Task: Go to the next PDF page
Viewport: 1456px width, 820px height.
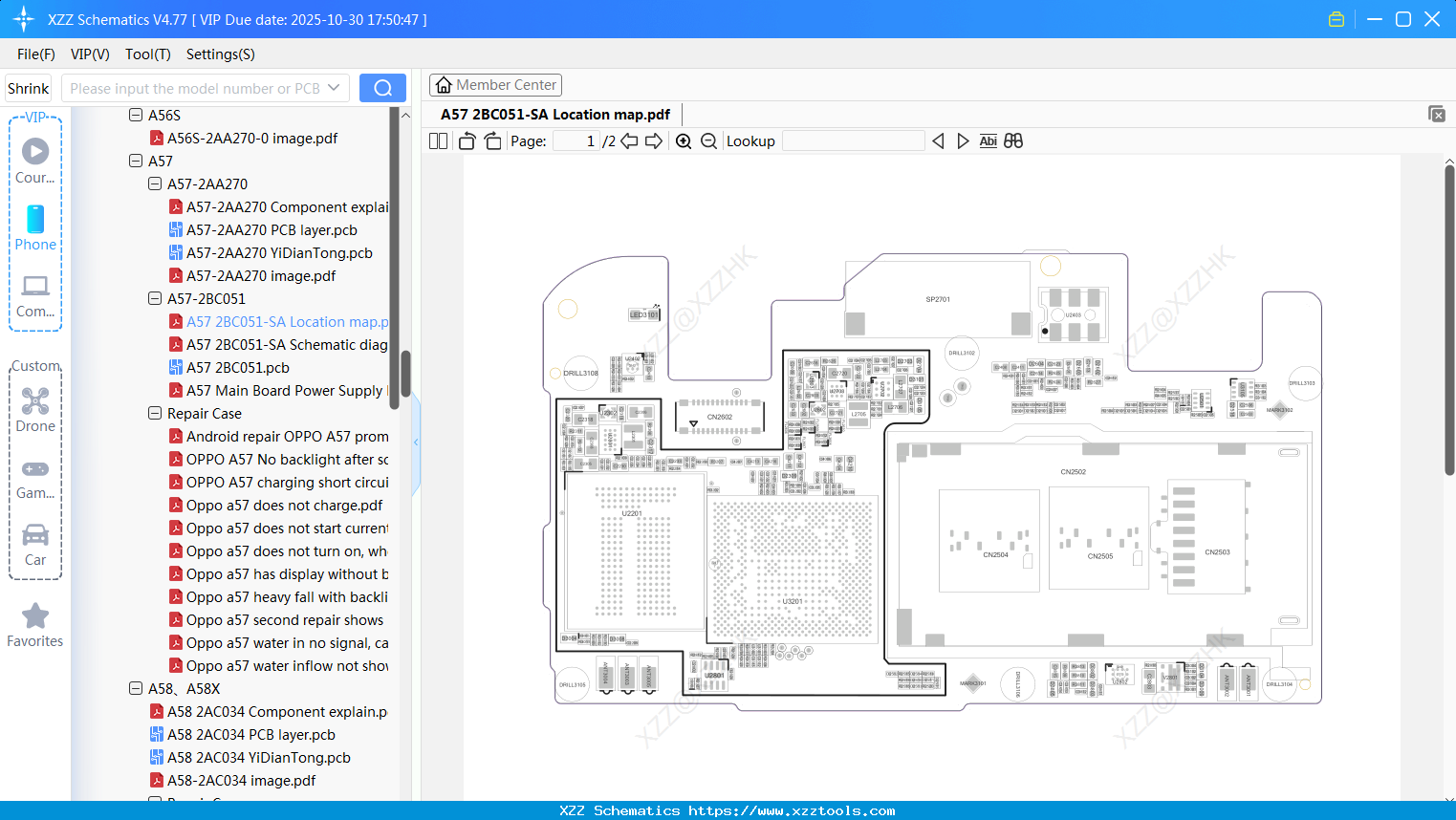Action: (x=654, y=141)
